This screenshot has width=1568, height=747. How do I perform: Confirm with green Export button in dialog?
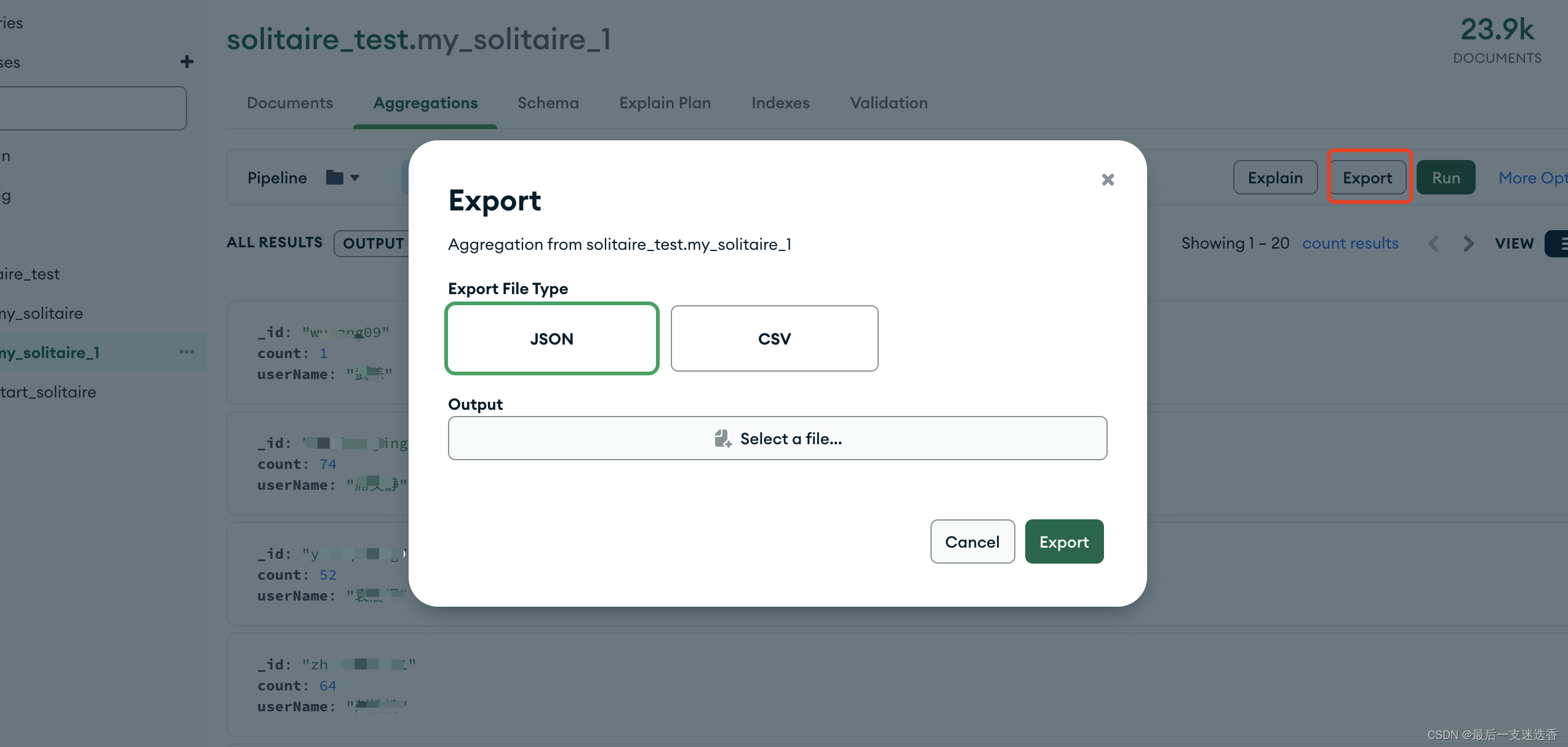click(x=1064, y=541)
